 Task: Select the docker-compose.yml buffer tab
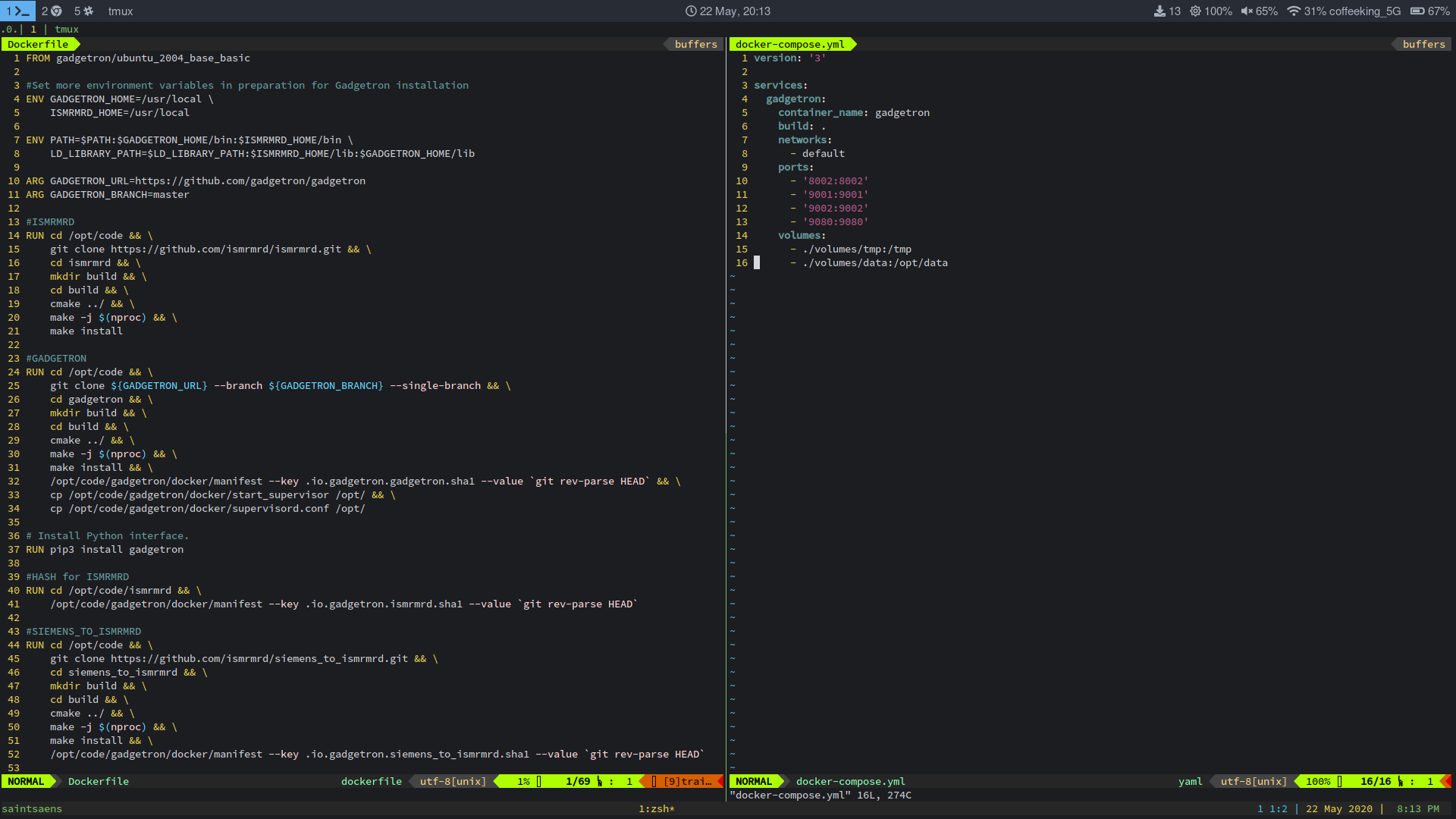click(x=789, y=44)
